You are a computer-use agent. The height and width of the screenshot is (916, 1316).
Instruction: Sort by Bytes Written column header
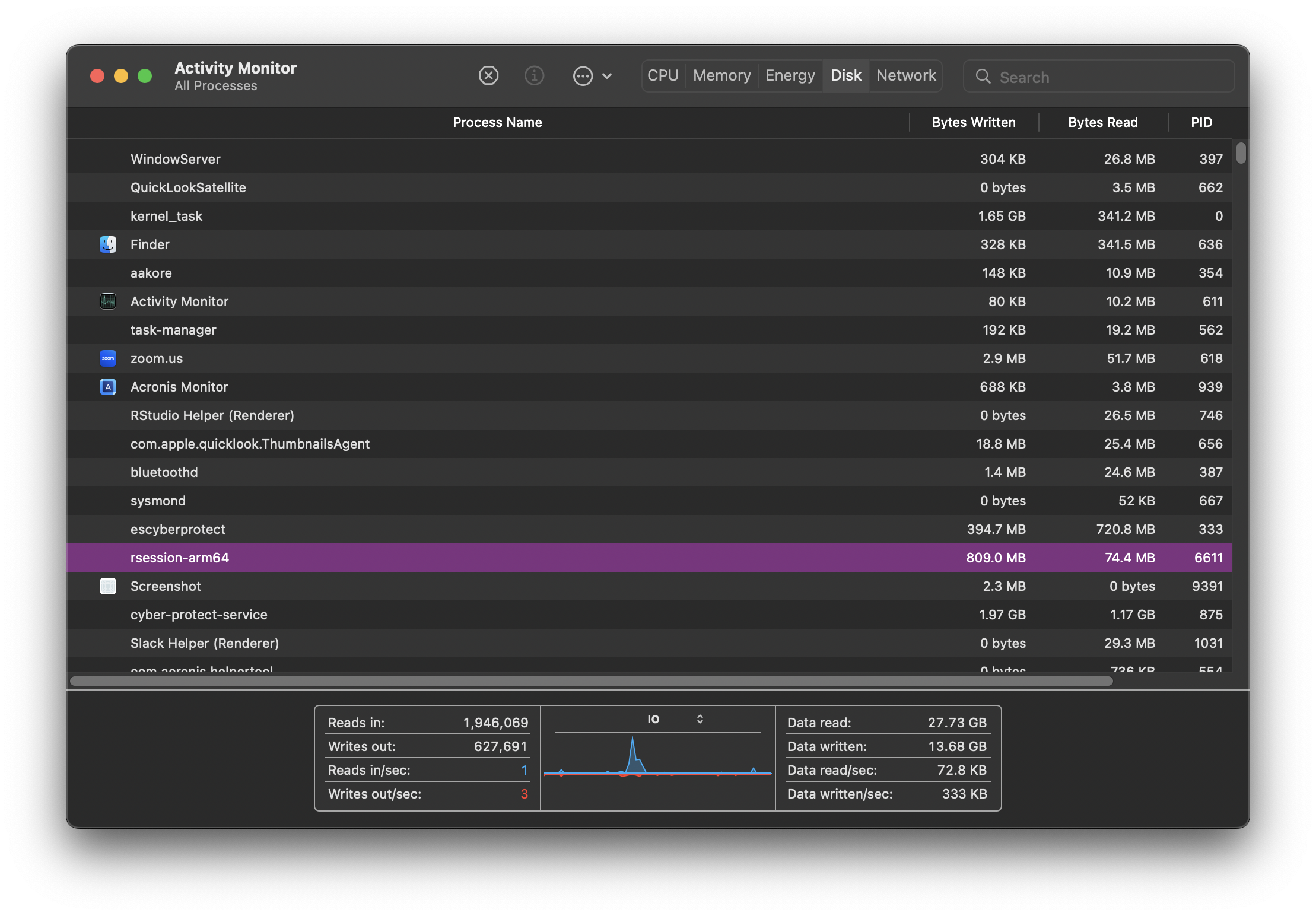tap(973, 122)
